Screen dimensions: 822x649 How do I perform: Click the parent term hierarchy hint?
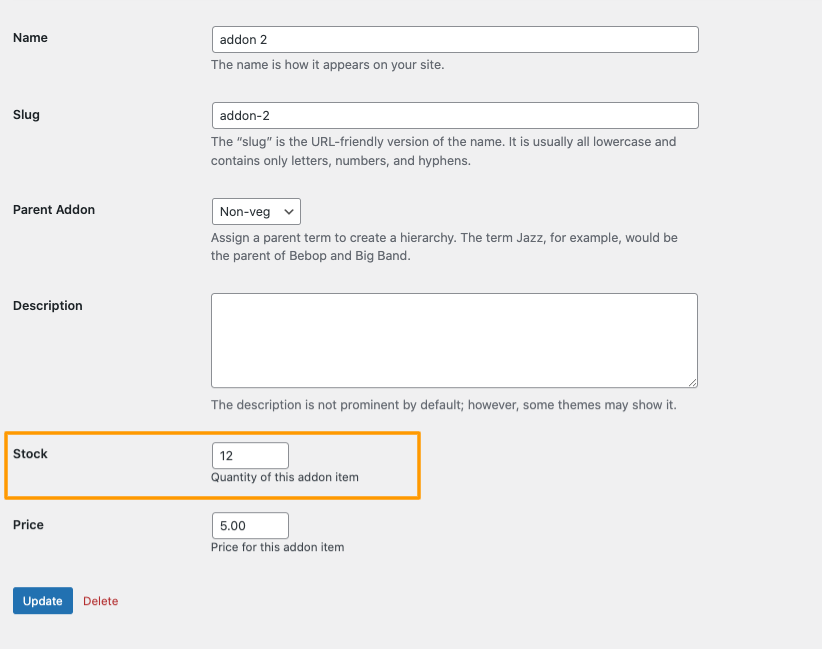tap(443, 246)
